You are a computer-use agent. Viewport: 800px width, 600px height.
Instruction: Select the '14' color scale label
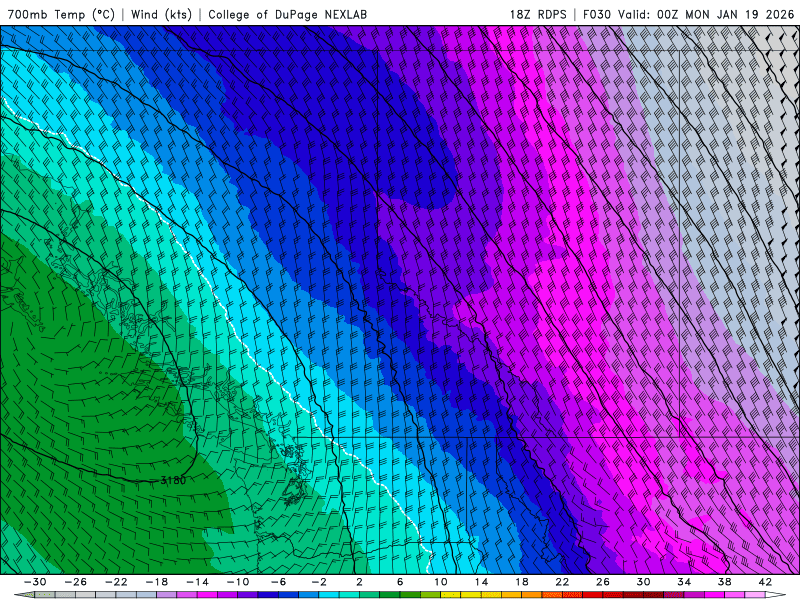(481, 582)
